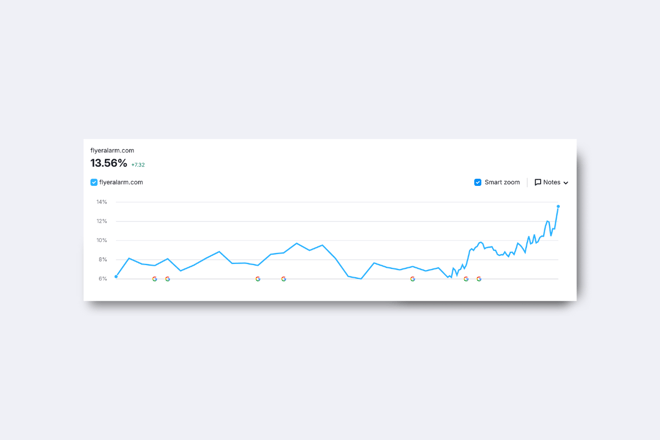660x440 pixels.
Task: Click the second Google update marker
Action: [x=168, y=279]
